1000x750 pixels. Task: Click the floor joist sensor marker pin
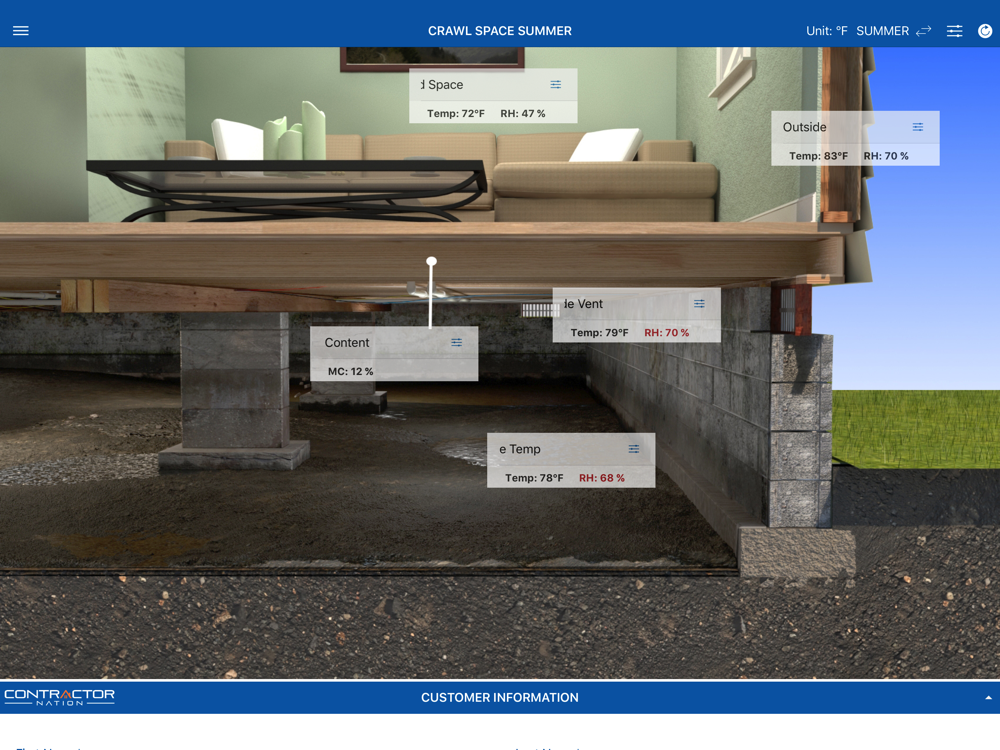point(432,261)
